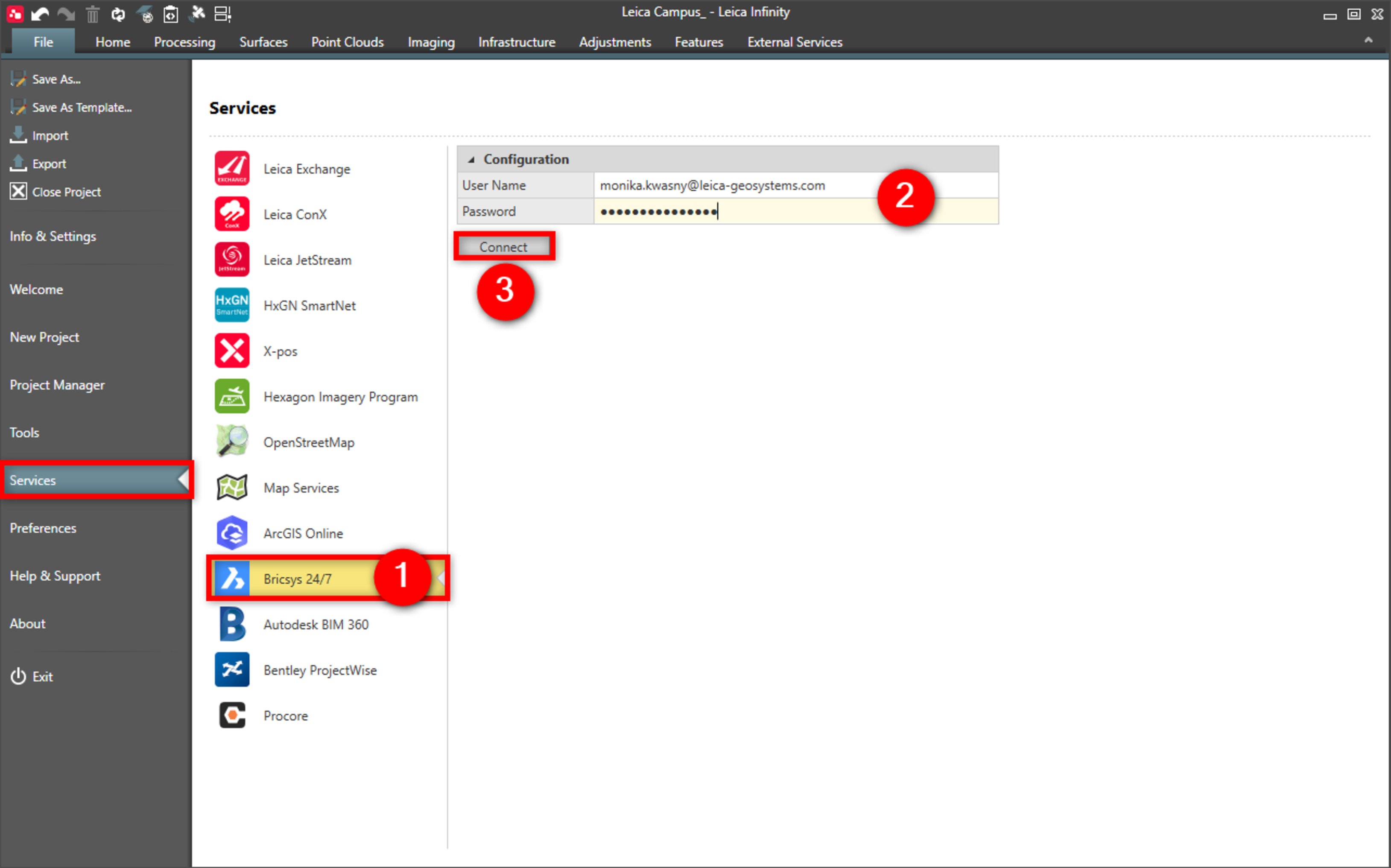Image resolution: width=1391 pixels, height=868 pixels.
Task: Select the Procore label
Action: click(x=286, y=715)
